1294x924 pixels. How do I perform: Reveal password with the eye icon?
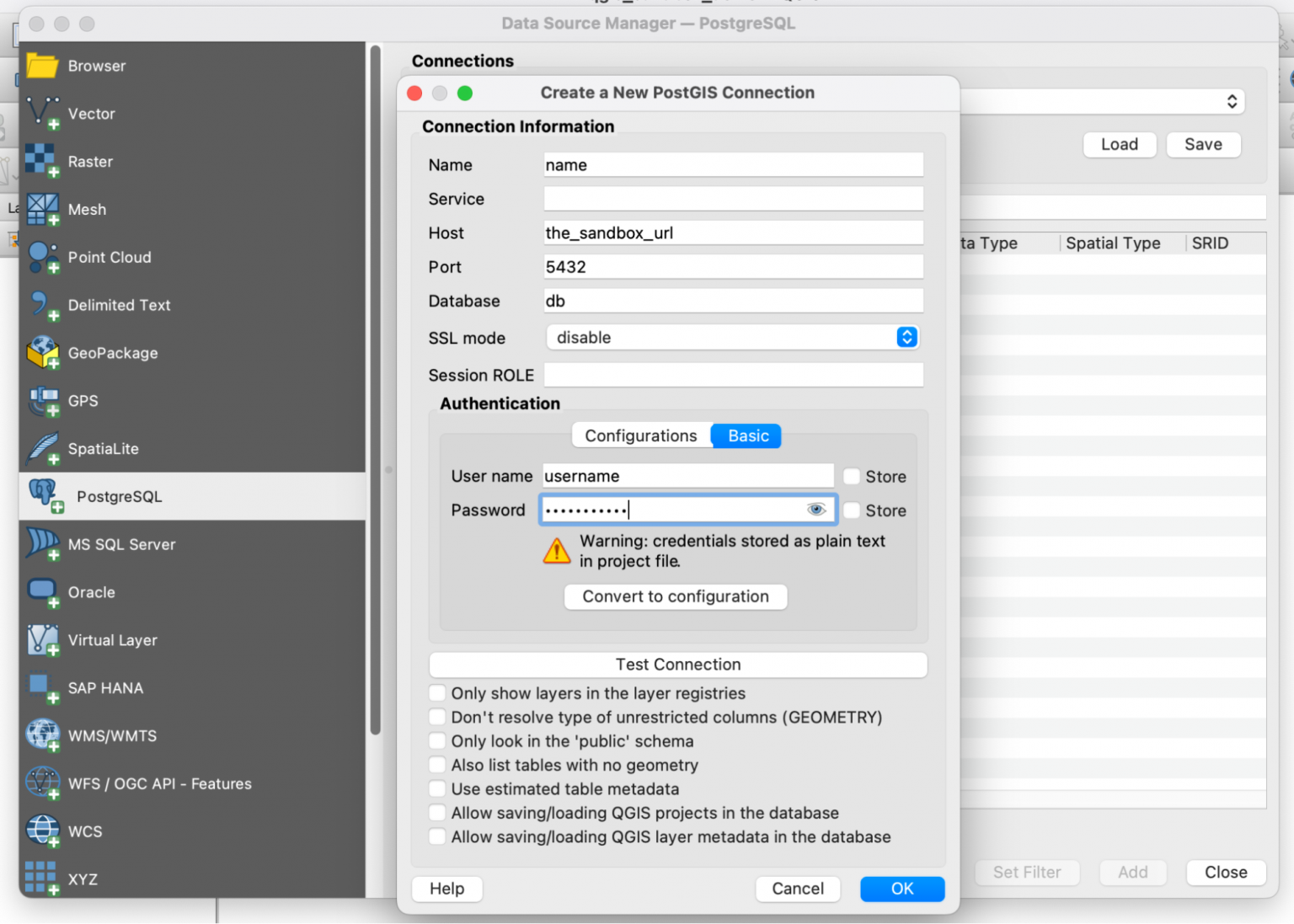coord(815,510)
